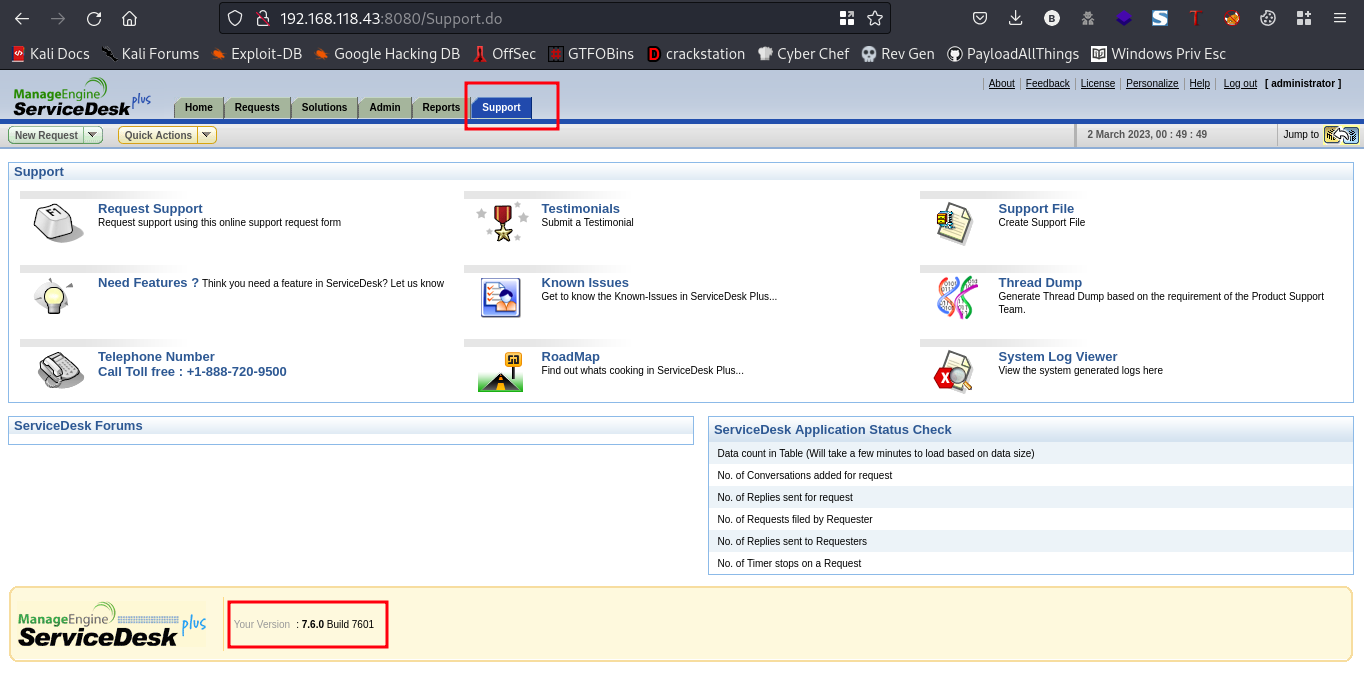Open the RoadMap link
The height and width of the screenshot is (693, 1364).
(x=570, y=357)
